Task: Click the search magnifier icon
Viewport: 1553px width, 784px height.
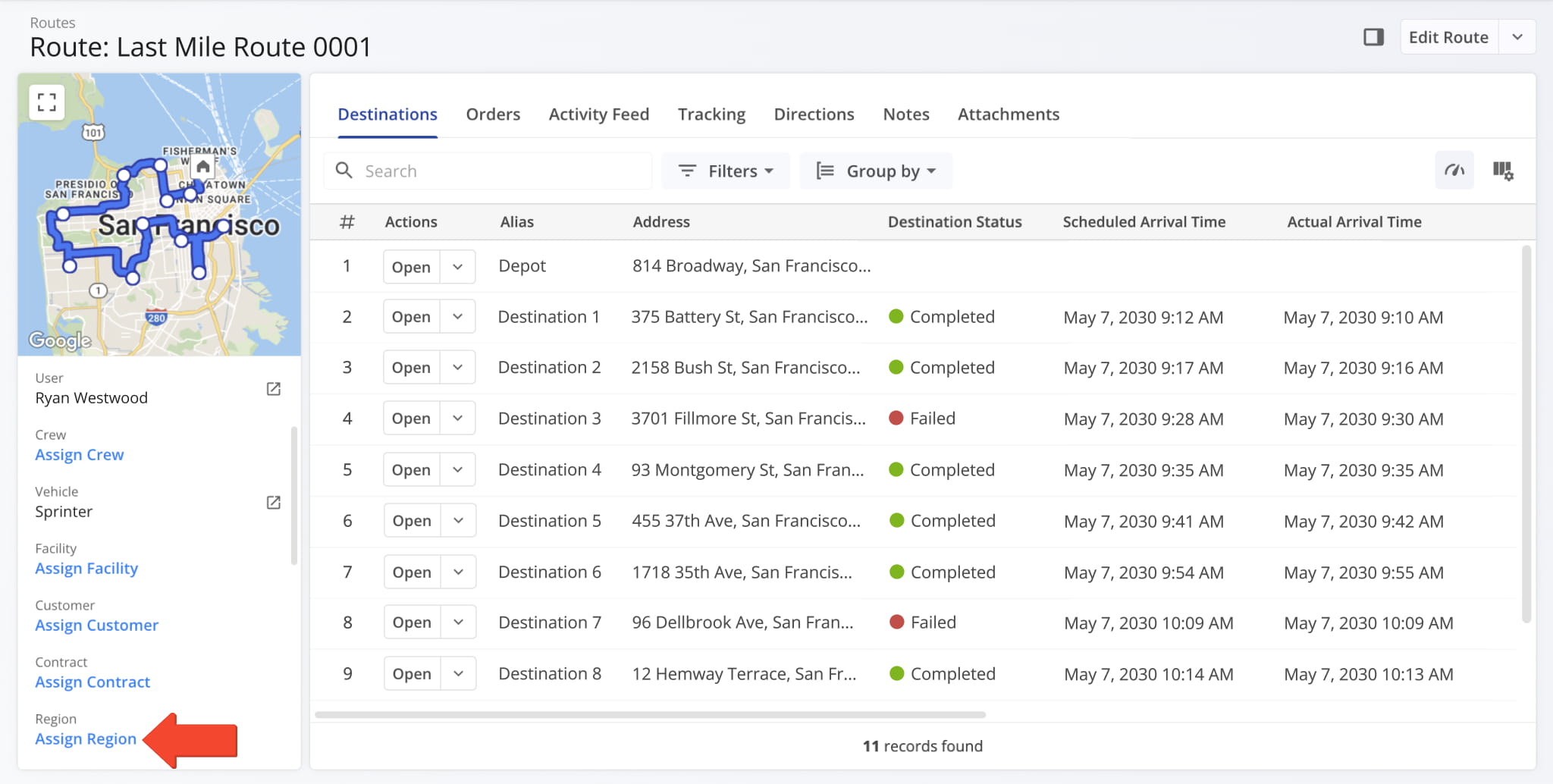Action: click(344, 171)
